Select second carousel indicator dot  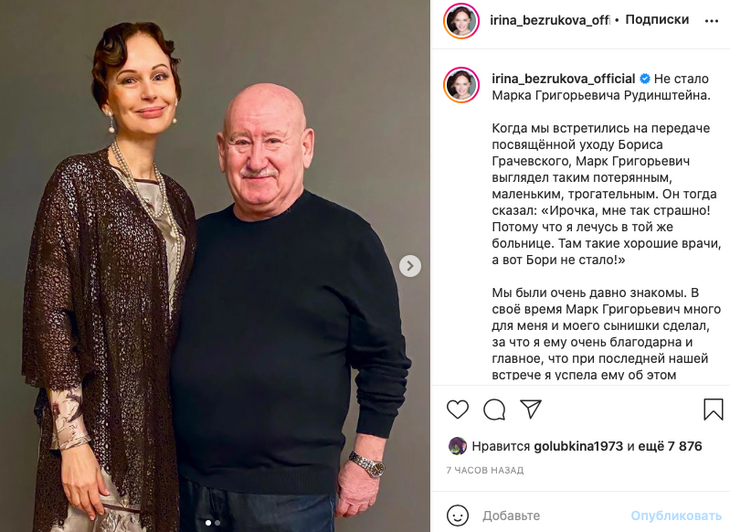point(217,523)
